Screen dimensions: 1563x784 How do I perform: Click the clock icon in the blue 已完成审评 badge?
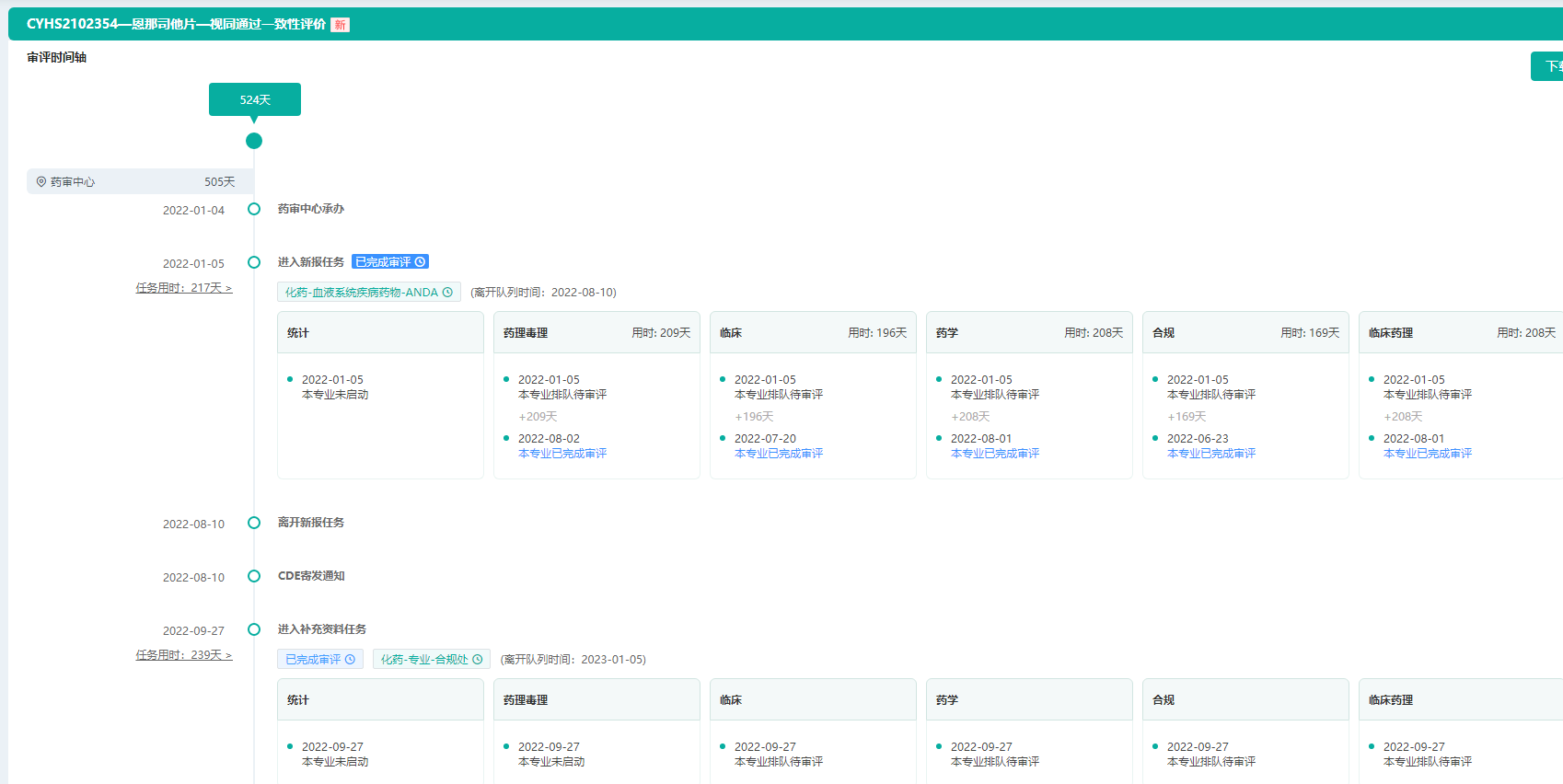coord(421,262)
